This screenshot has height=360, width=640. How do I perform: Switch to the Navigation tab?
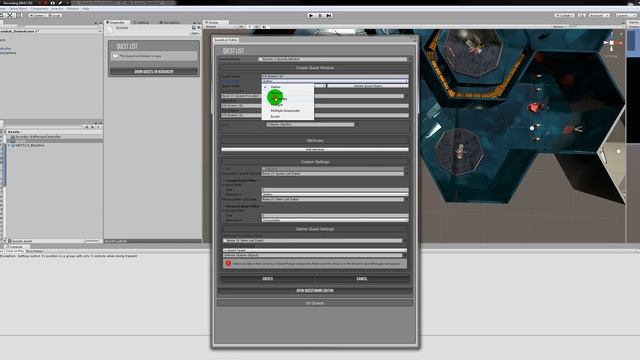pyautogui.click(x=169, y=22)
